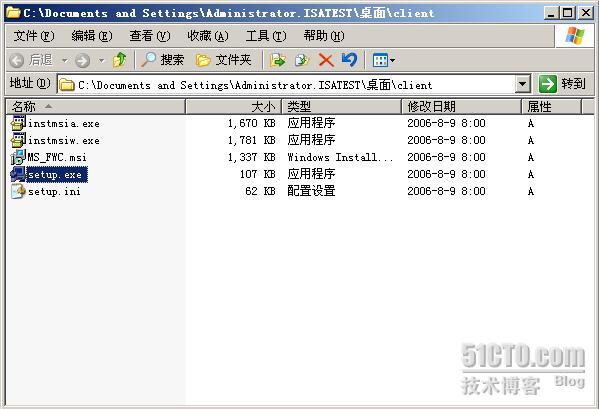Select instmsia.exe file icon

click(18, 123)
